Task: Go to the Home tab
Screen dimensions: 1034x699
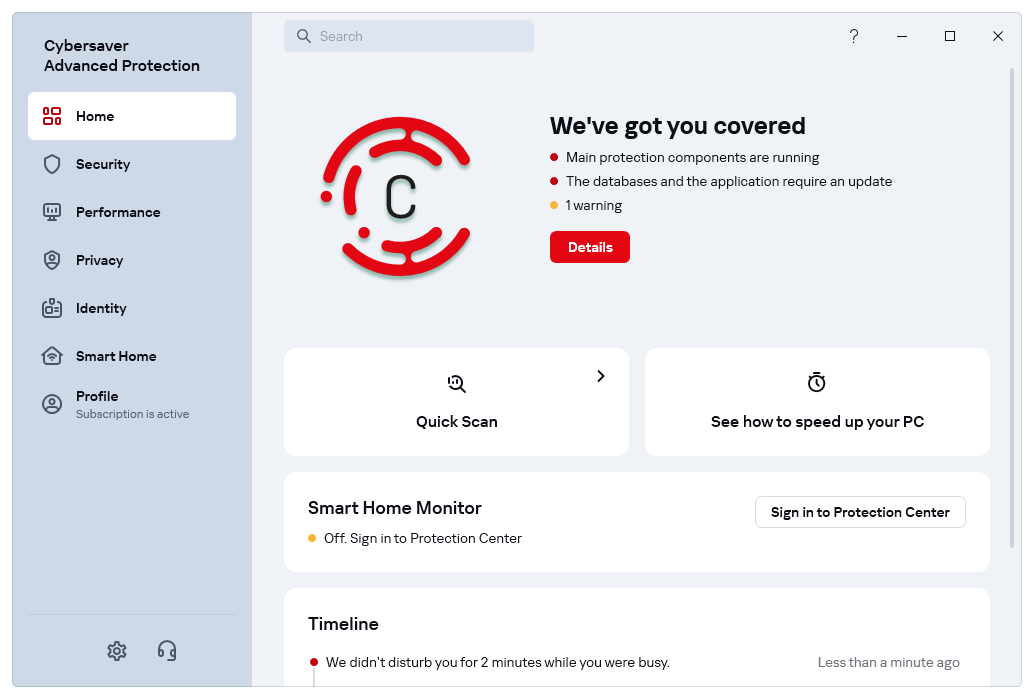Action: pos(132,116)
